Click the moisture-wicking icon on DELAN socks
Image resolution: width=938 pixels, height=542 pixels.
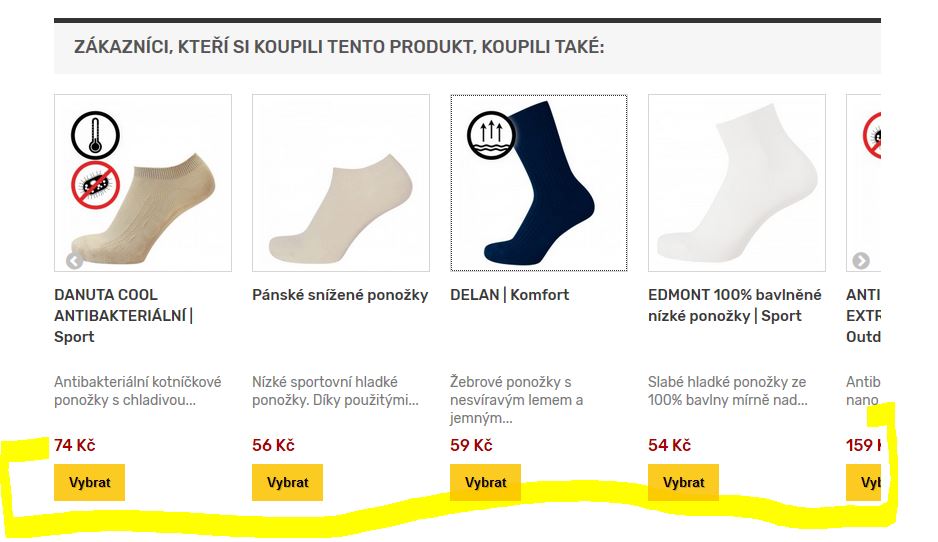[490, 134]
